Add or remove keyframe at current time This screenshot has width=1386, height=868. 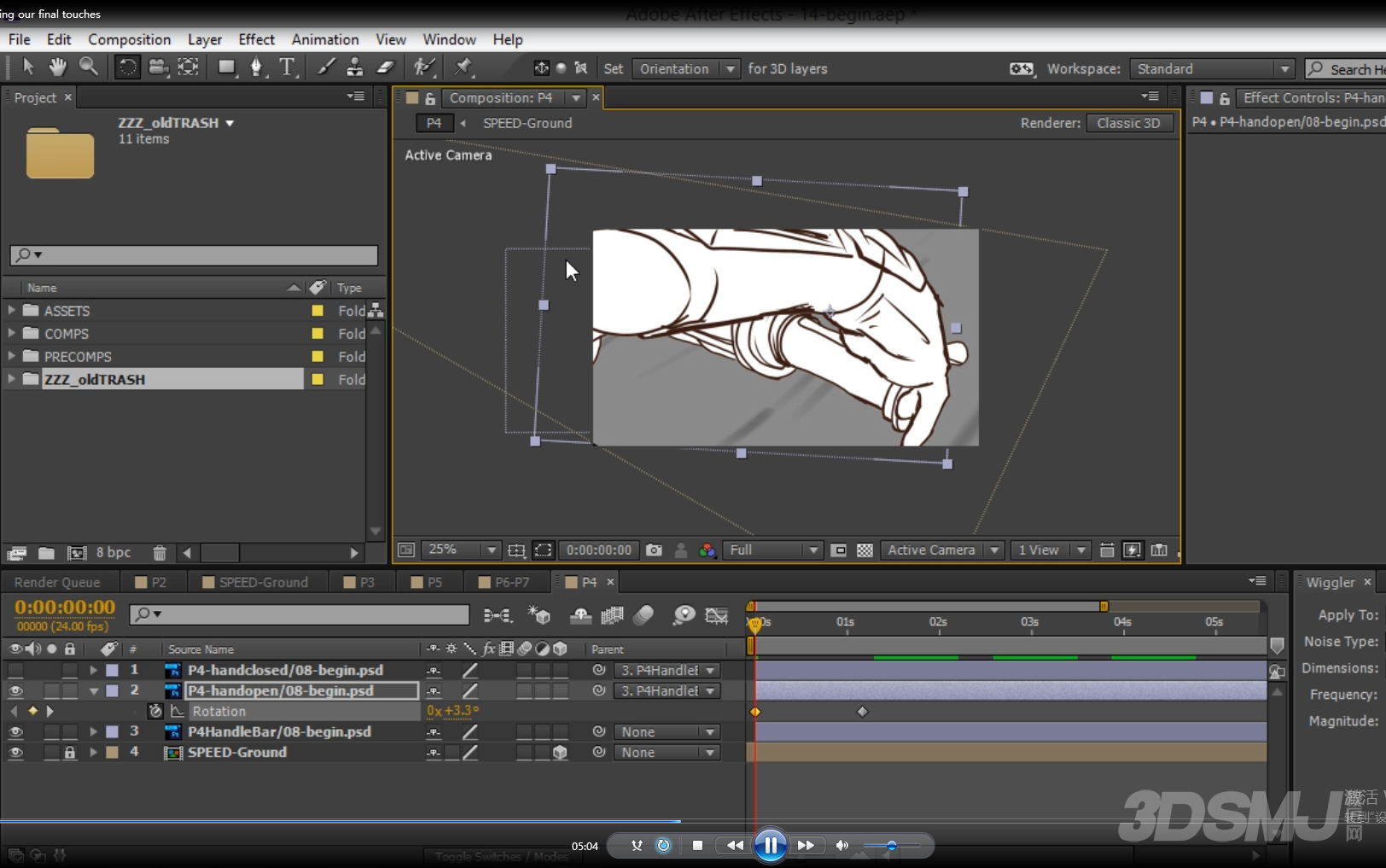[x=33, y=711]
